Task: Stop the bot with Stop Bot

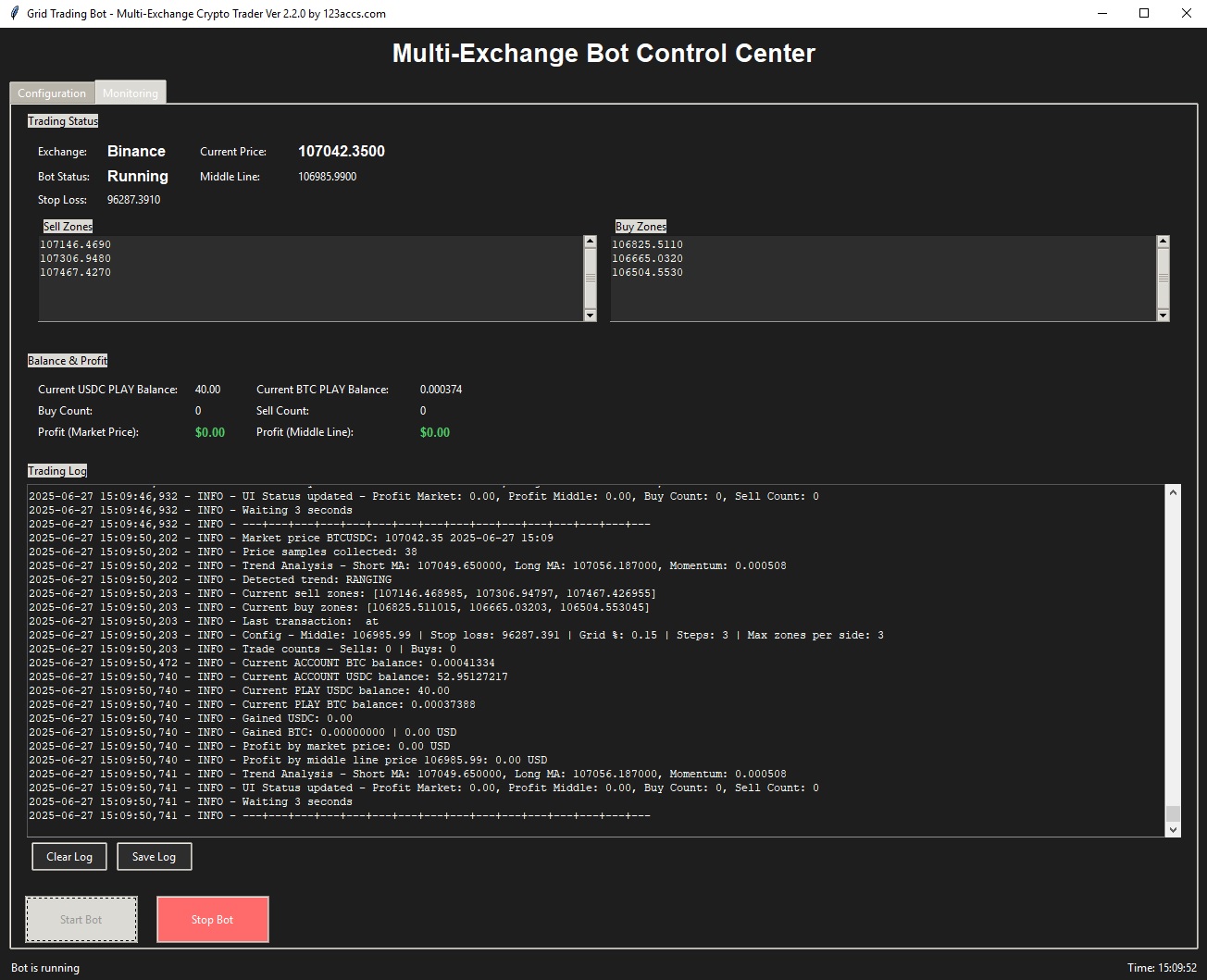Action: coord(213,919)
